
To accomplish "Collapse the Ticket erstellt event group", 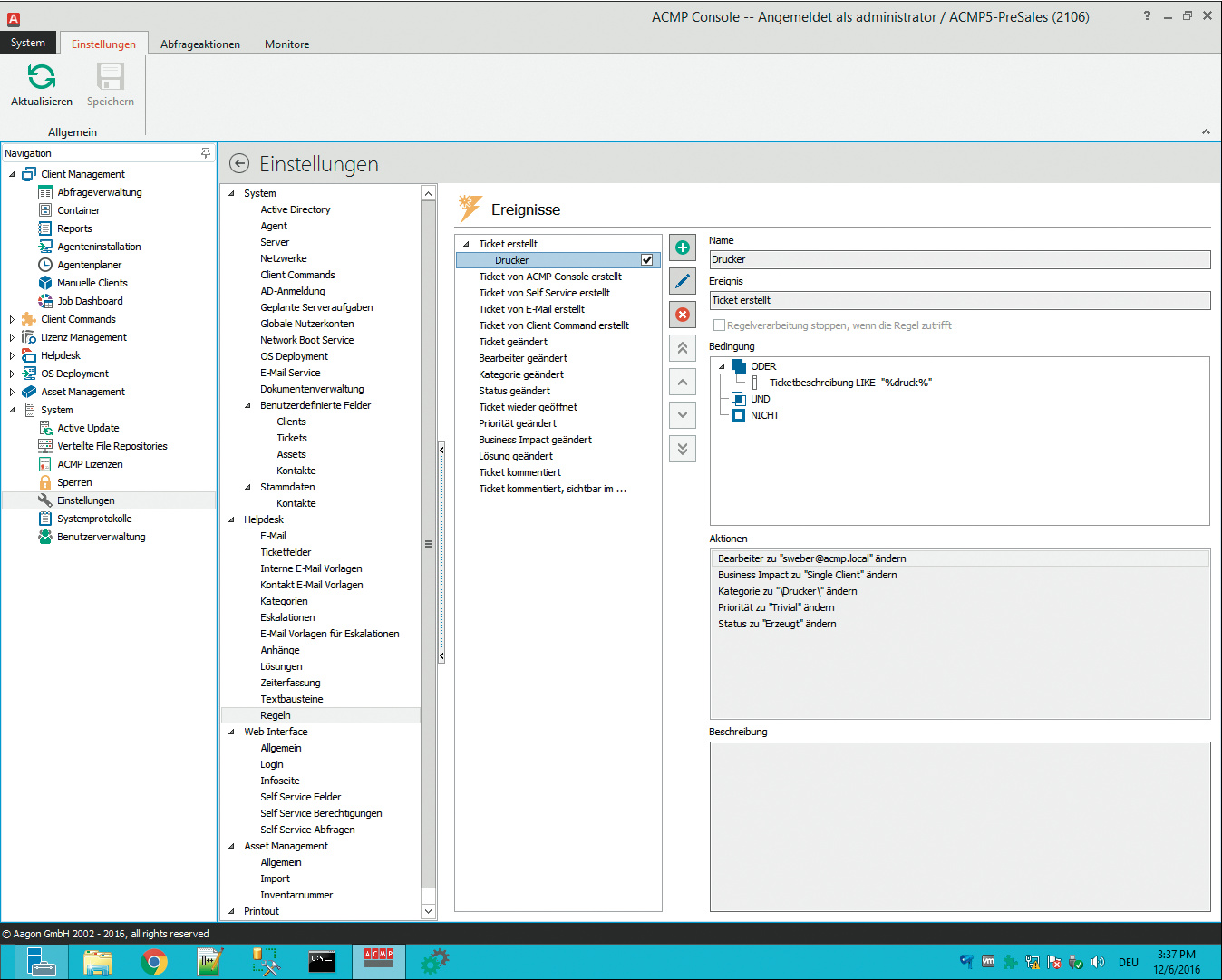I will coord(467,244).
